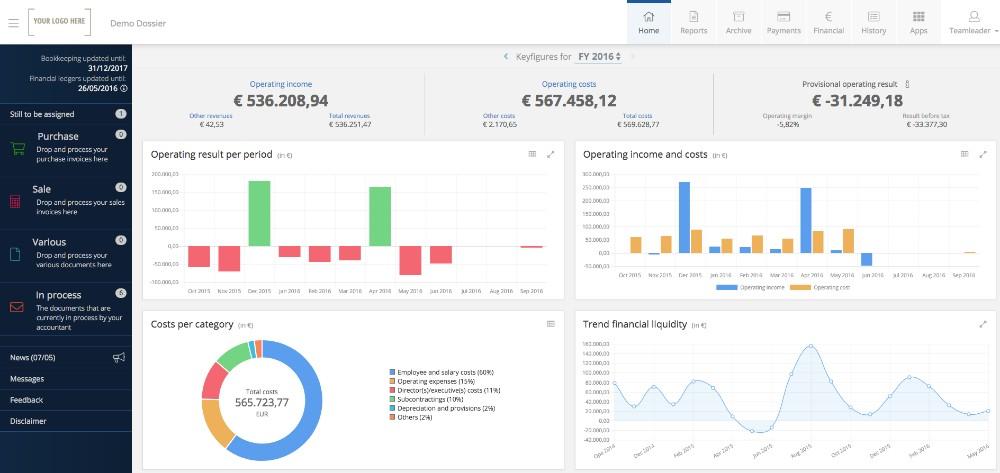Click the Purchase shopping cart icon
The width and height of the screenshot is (1000, 473).
17,148
